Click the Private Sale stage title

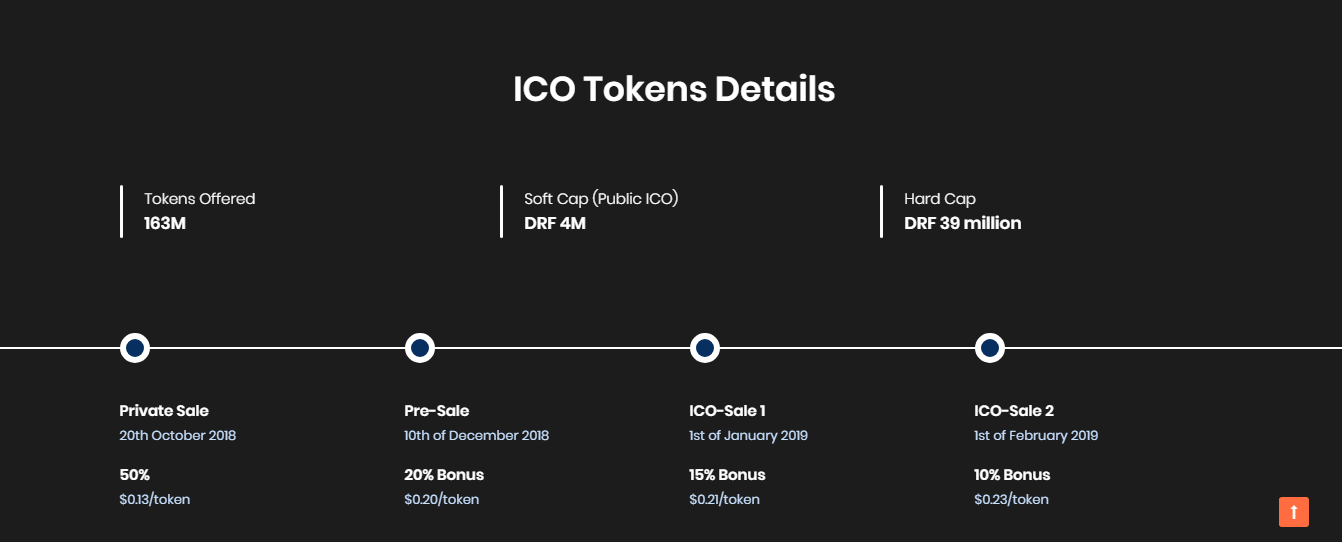[164, 411]
